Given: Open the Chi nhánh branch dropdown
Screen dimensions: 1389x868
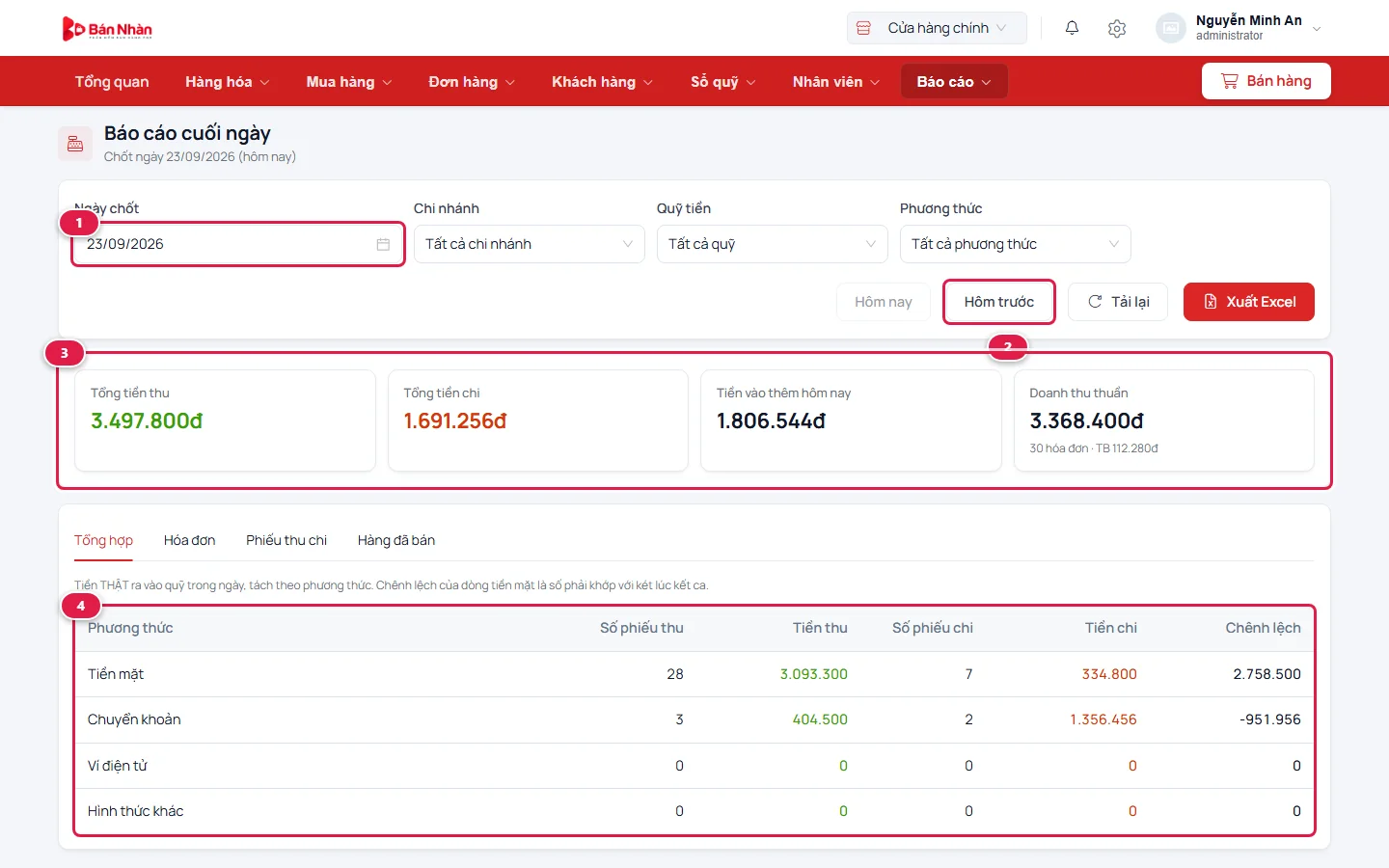Looking at the screenshot, I should point(530,244).
